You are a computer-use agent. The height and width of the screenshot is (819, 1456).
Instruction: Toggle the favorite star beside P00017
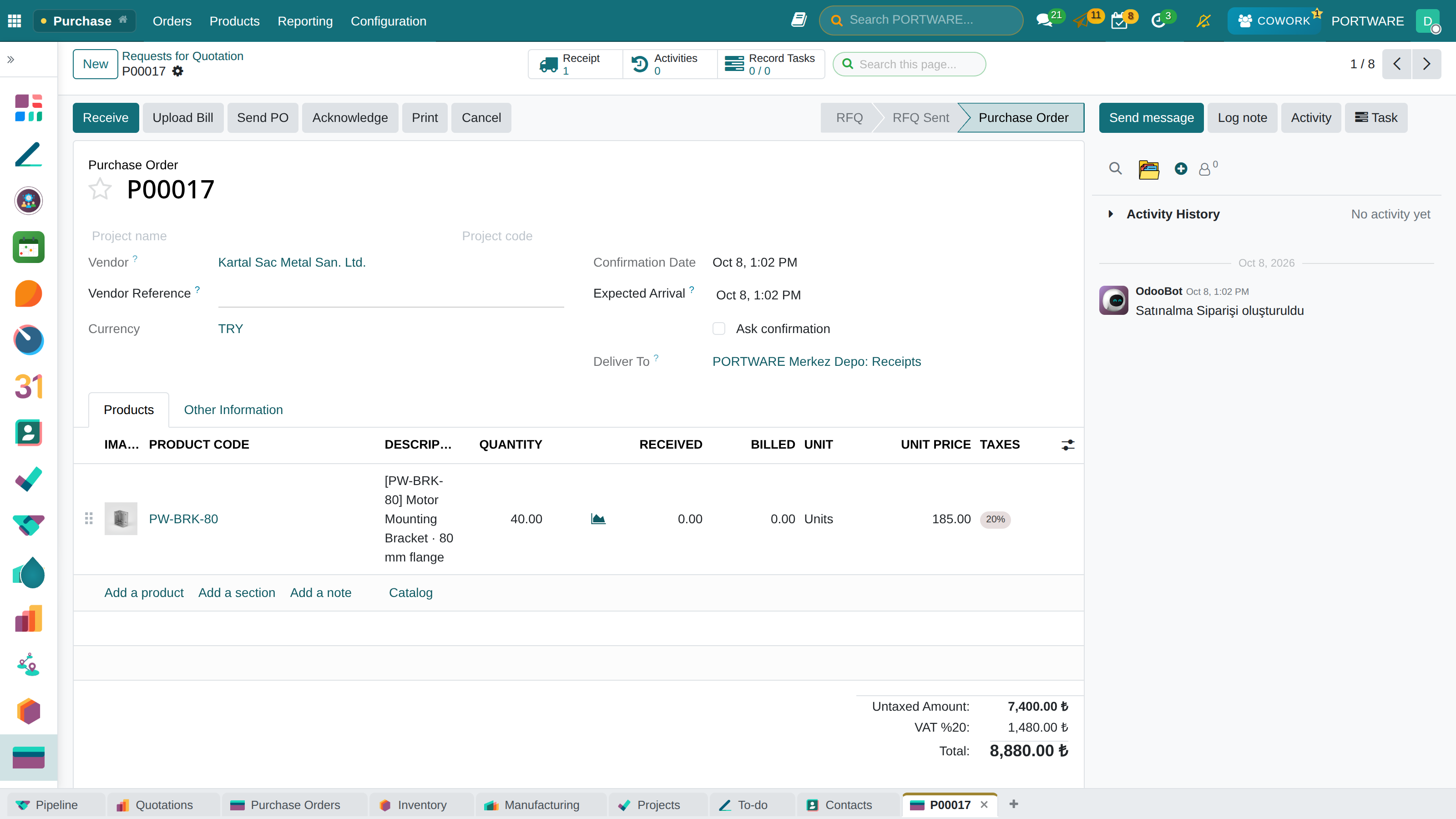(100, 189)
